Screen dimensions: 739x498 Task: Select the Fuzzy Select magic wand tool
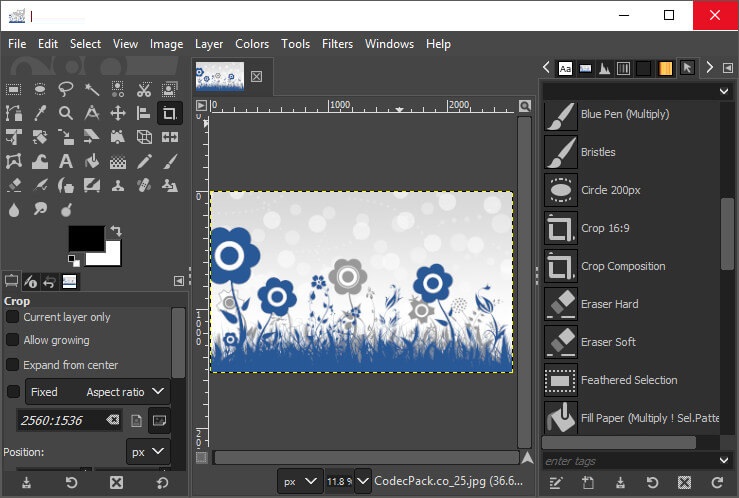[x=92, y=89]
